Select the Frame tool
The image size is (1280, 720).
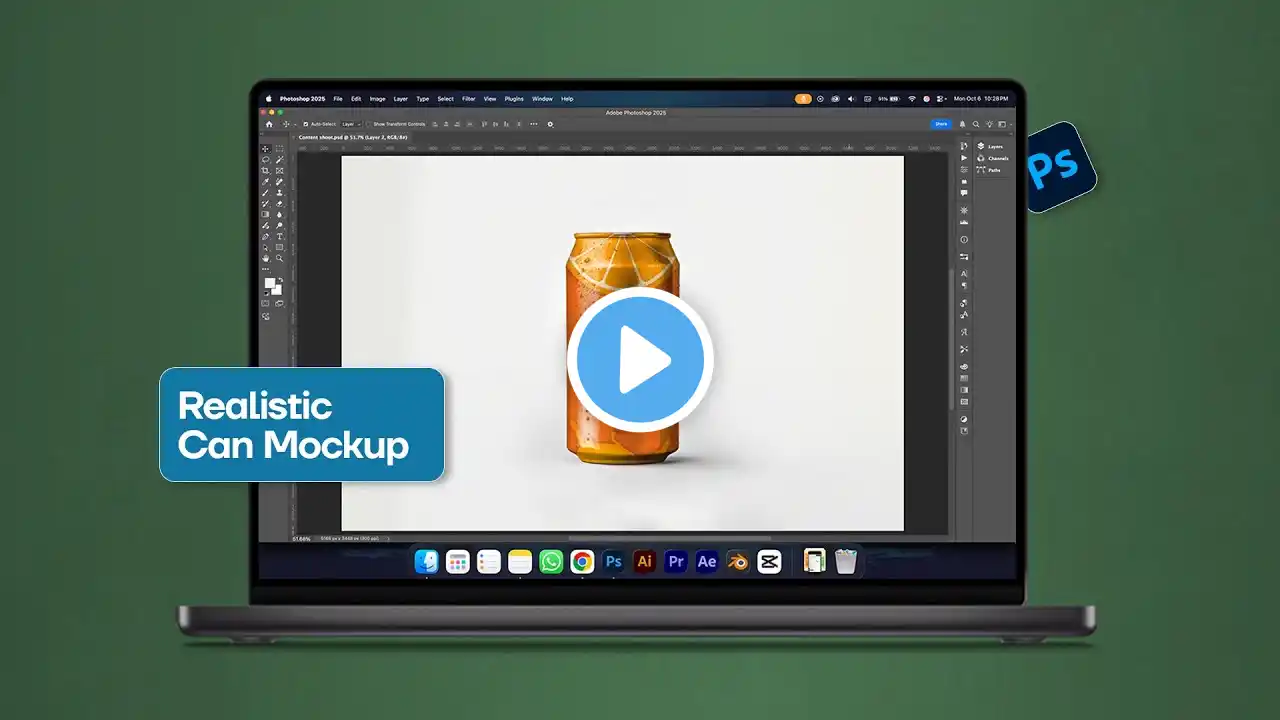(279, 170)
